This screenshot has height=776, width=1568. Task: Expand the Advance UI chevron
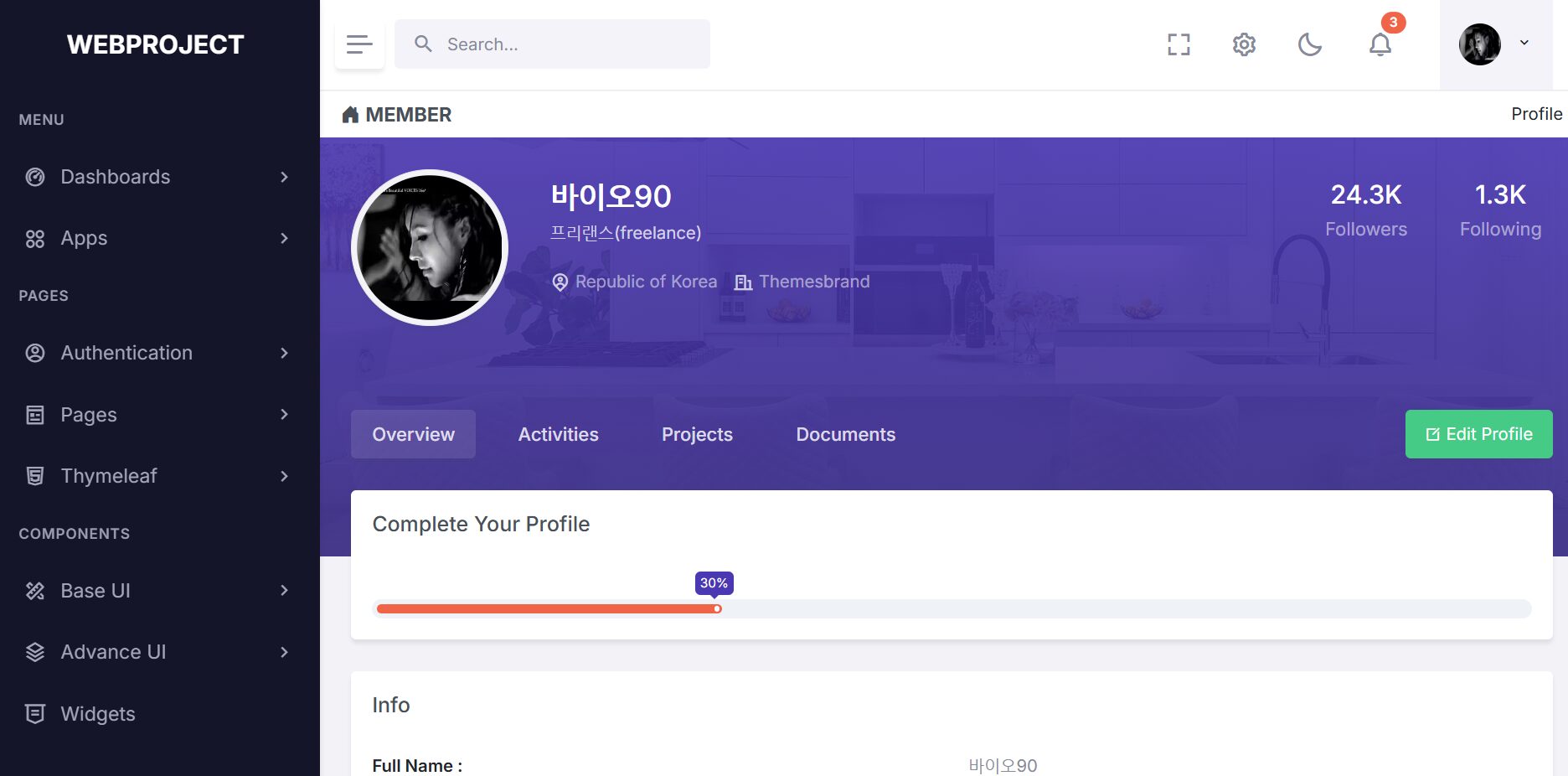point(285,652)
